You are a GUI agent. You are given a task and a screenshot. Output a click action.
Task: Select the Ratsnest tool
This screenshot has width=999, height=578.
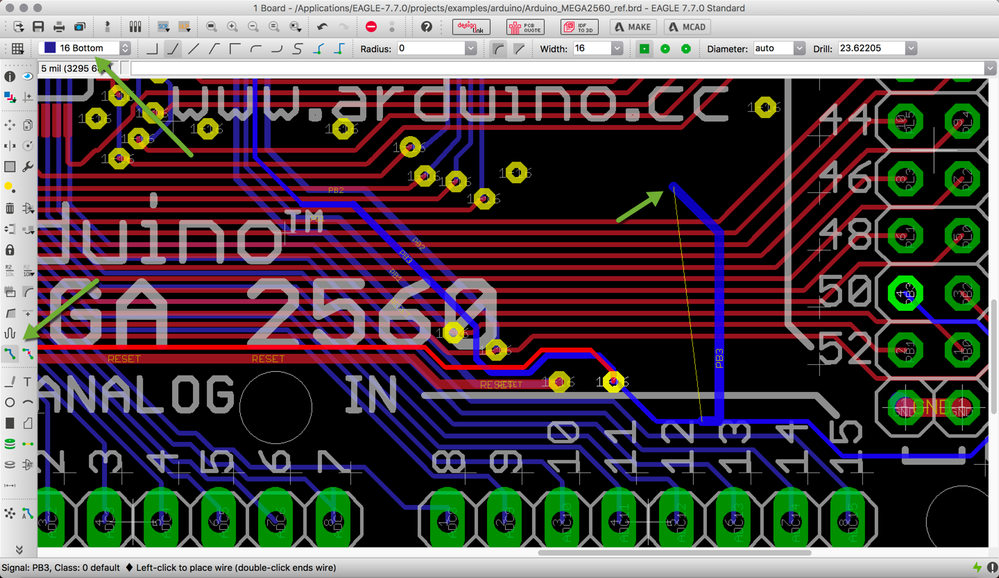point(10,513)
